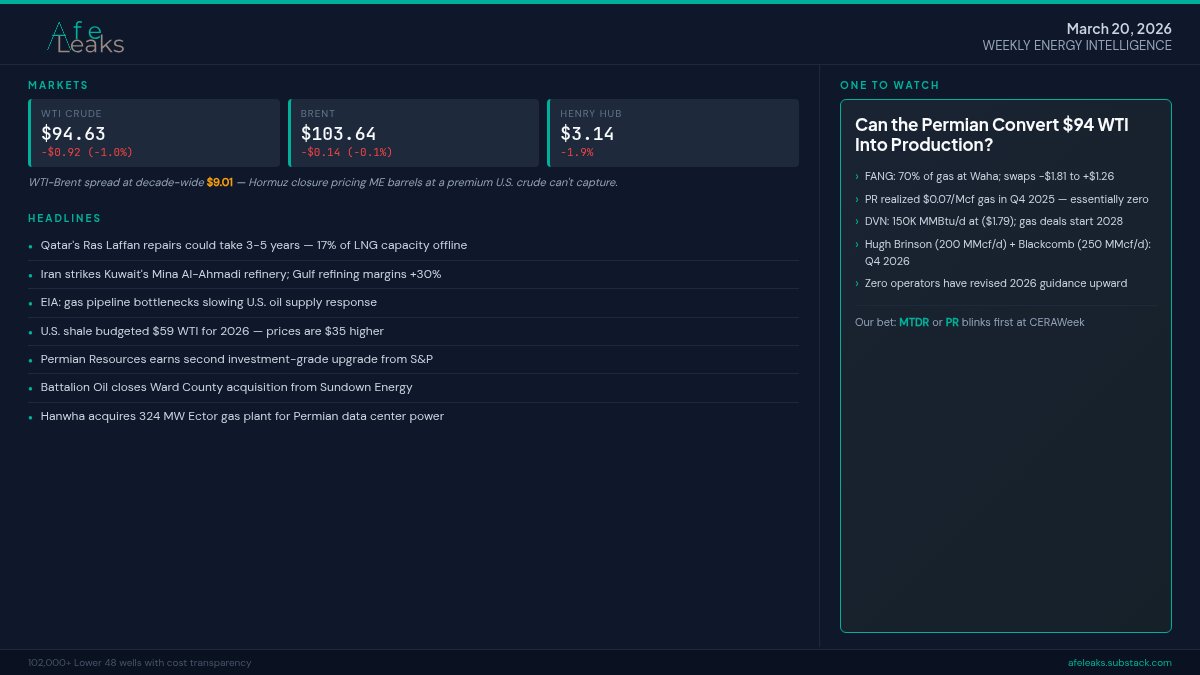
Task: Click the $94.63 WTI price
Action: pos(73,133)
